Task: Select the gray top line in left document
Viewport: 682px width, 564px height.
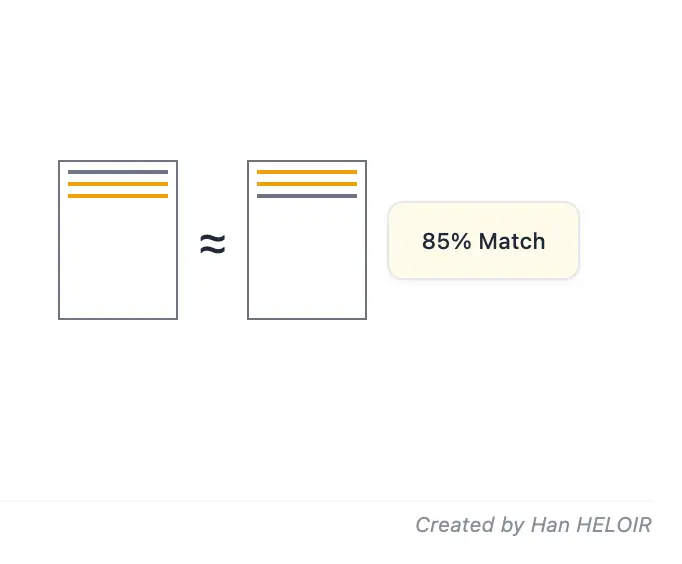Action: [x=118, y=172]
